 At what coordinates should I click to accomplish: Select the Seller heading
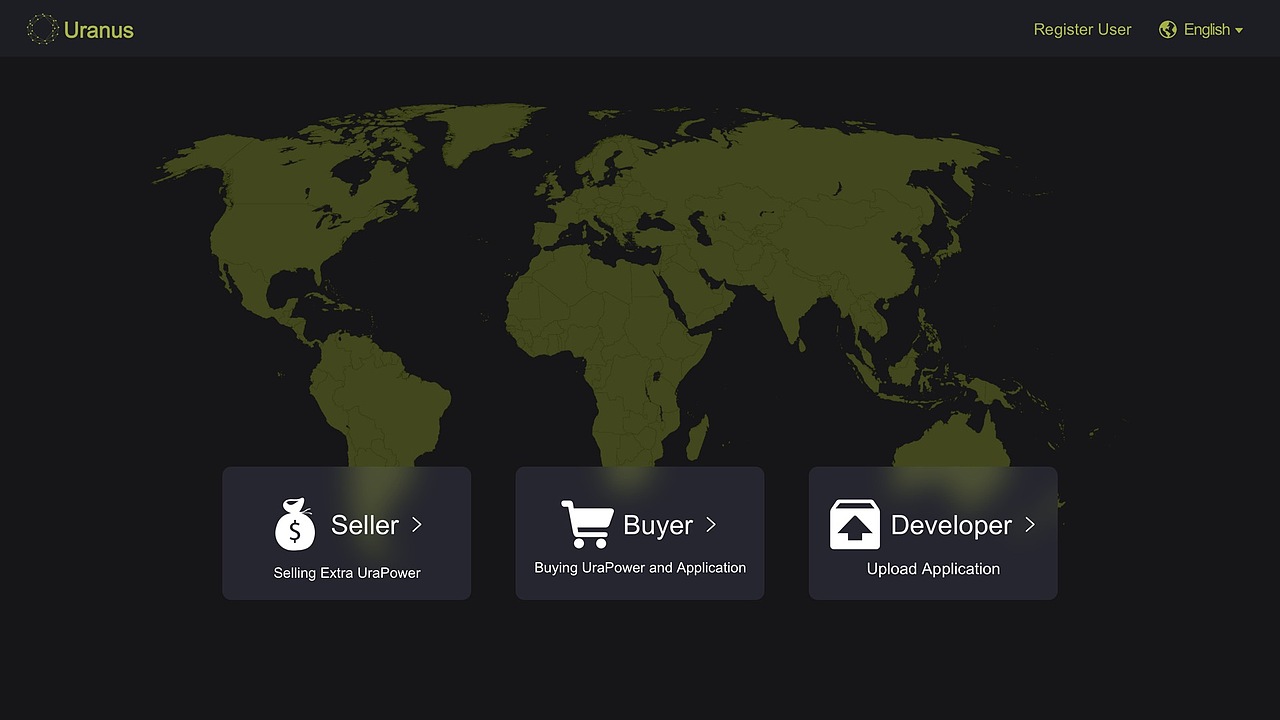365,525
